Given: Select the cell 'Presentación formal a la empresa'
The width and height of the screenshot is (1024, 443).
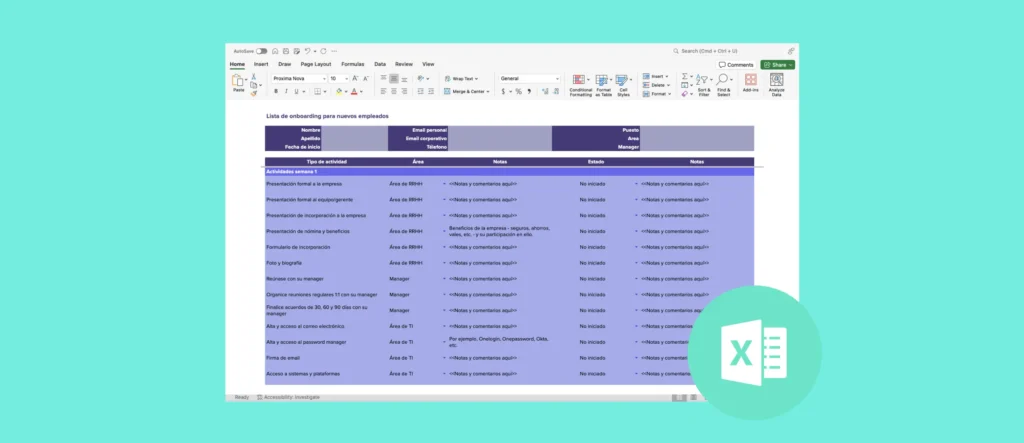Looking at the screenshot, I should click(x=326, y=184).
